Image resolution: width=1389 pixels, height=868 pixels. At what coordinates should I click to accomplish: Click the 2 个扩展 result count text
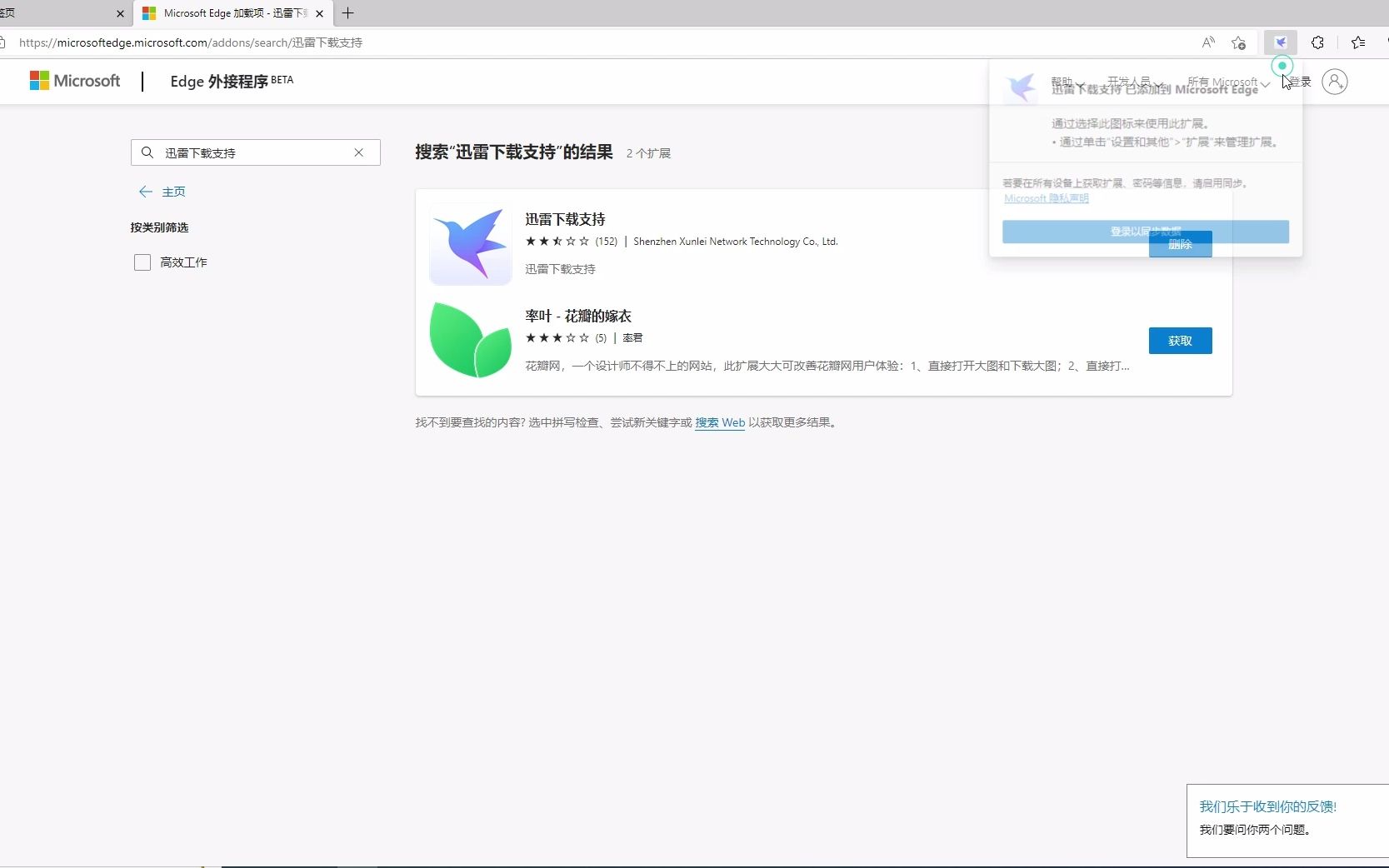click(648, 153)
